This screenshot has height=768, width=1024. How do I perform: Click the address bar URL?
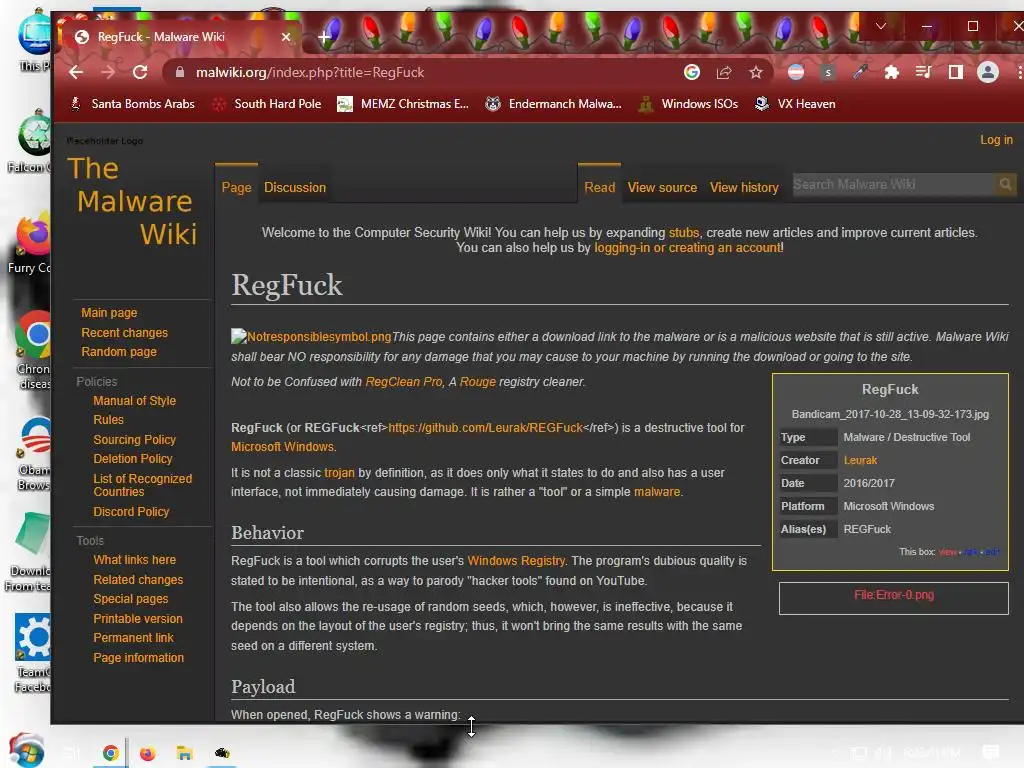click(x=310, y=72)
